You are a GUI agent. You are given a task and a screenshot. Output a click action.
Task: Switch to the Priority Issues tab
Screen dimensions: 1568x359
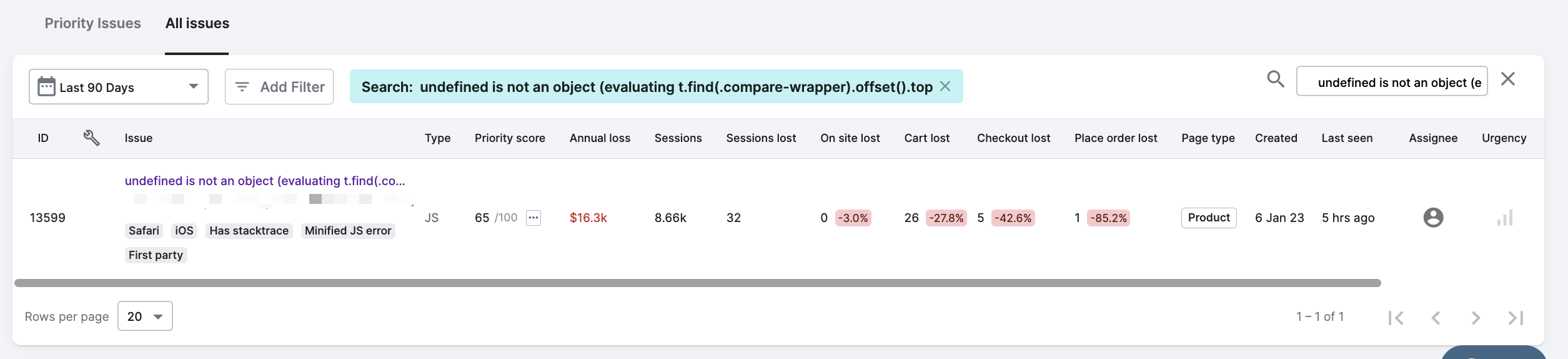point(92,23)
